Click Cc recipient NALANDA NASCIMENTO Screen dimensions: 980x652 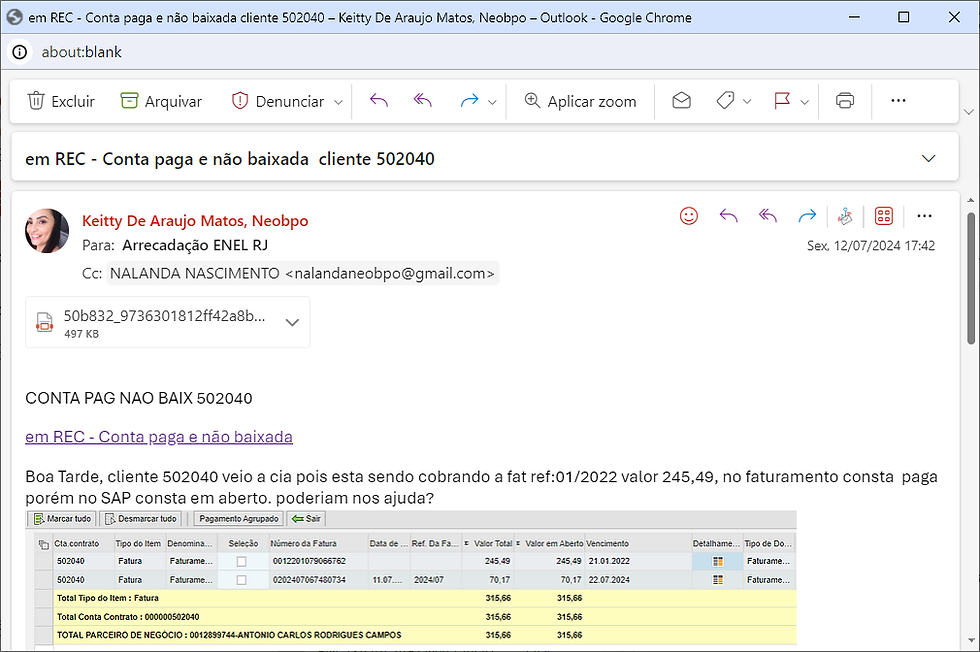point(302,273)
